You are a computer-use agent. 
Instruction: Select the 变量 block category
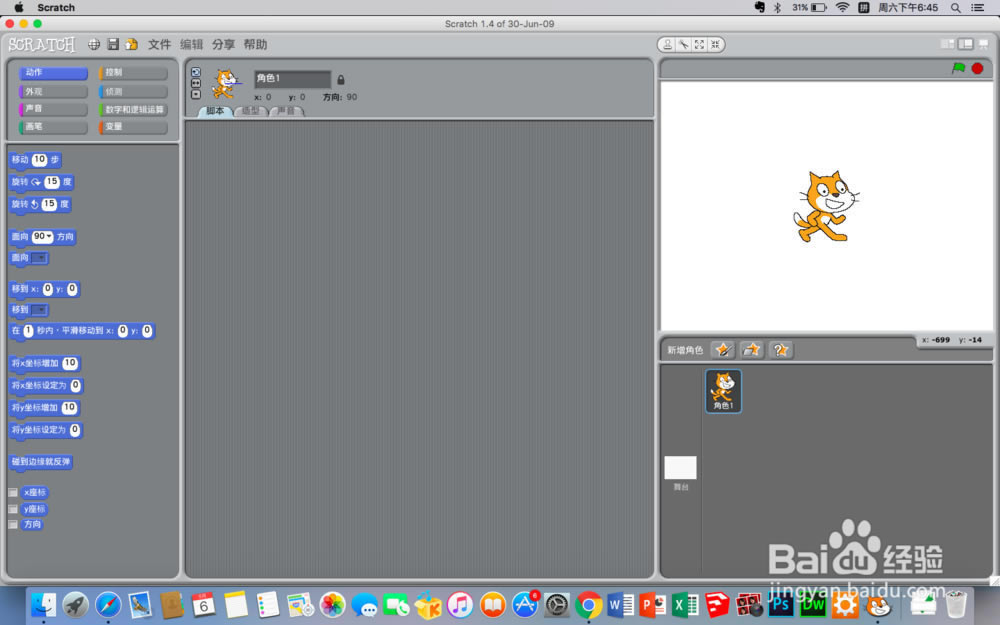pyautogui.click(x=133, y=127)
